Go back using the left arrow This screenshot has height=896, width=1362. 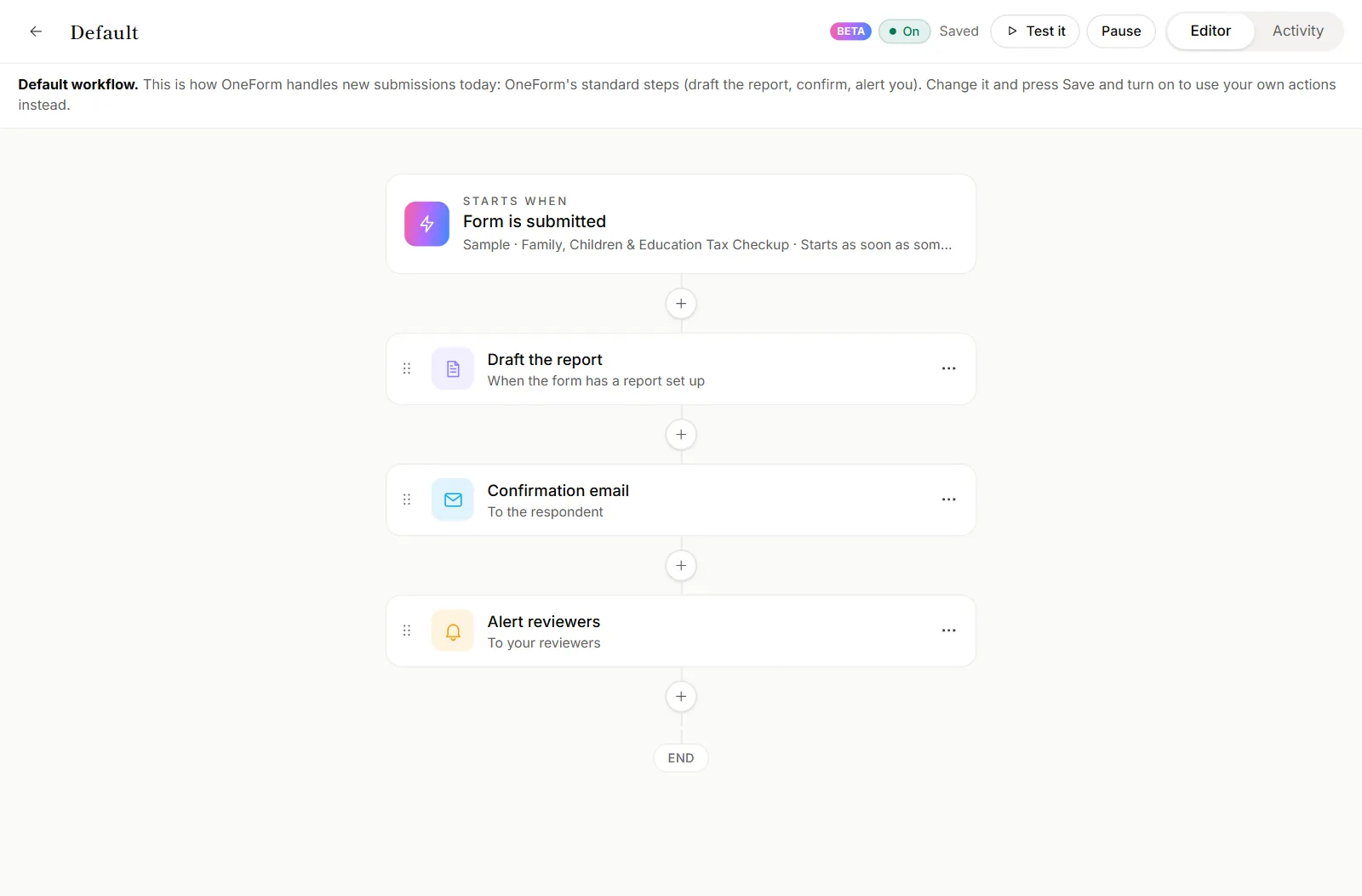tap(36, 31)
